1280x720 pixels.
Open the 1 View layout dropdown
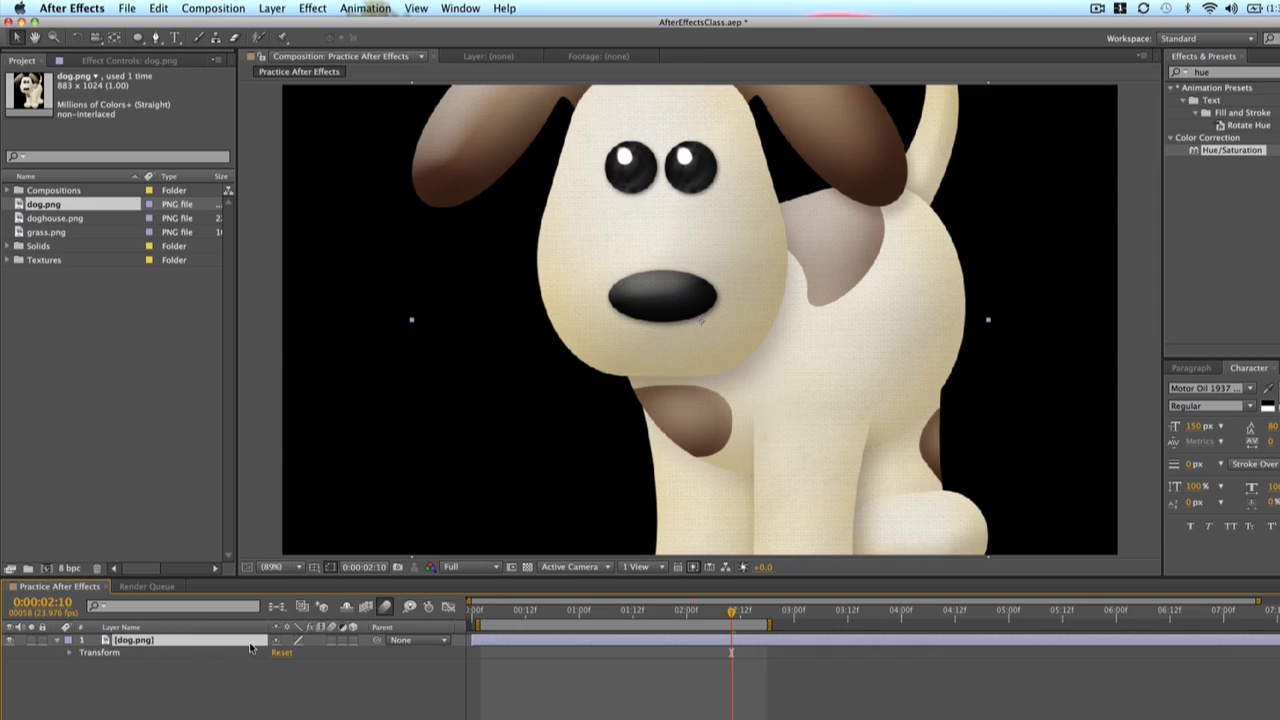coord(644,567)
